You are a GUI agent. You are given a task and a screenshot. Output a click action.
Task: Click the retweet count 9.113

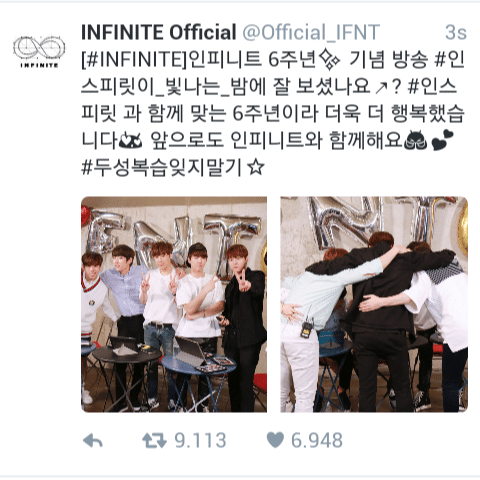(x=200, y=440)
